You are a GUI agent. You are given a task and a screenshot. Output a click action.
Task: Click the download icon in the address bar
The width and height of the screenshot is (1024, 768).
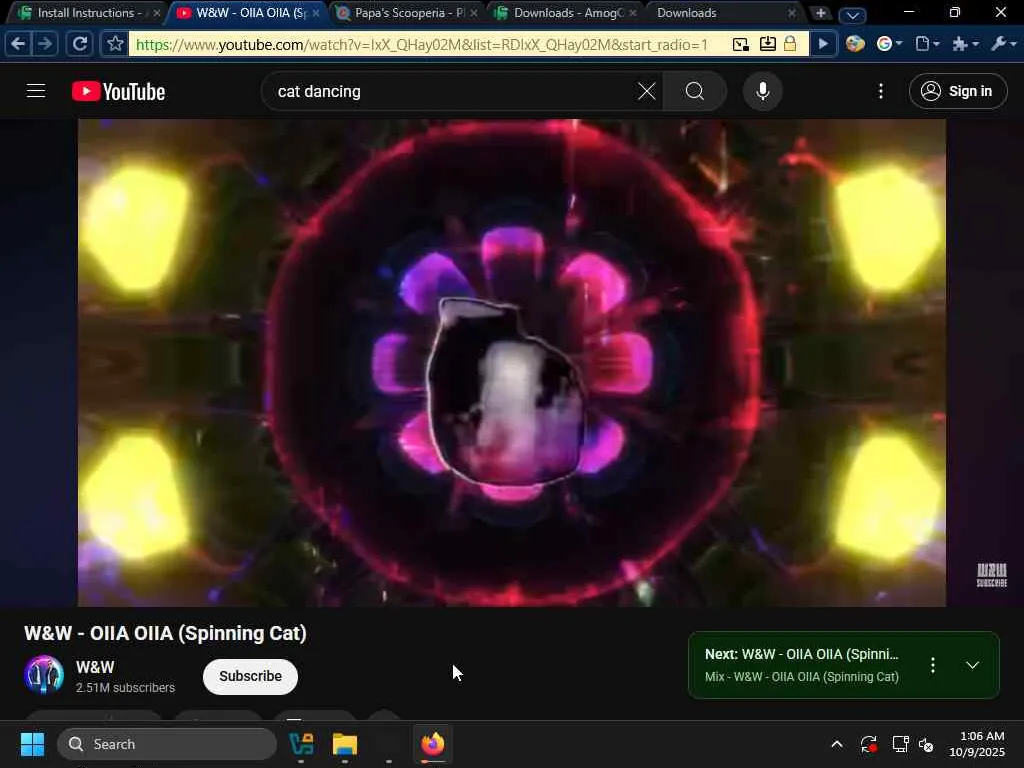click(767, 44)
